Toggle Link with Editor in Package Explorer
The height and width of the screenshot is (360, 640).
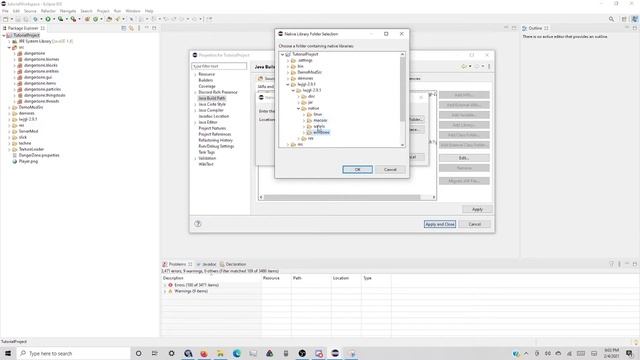tap(131, 28)
